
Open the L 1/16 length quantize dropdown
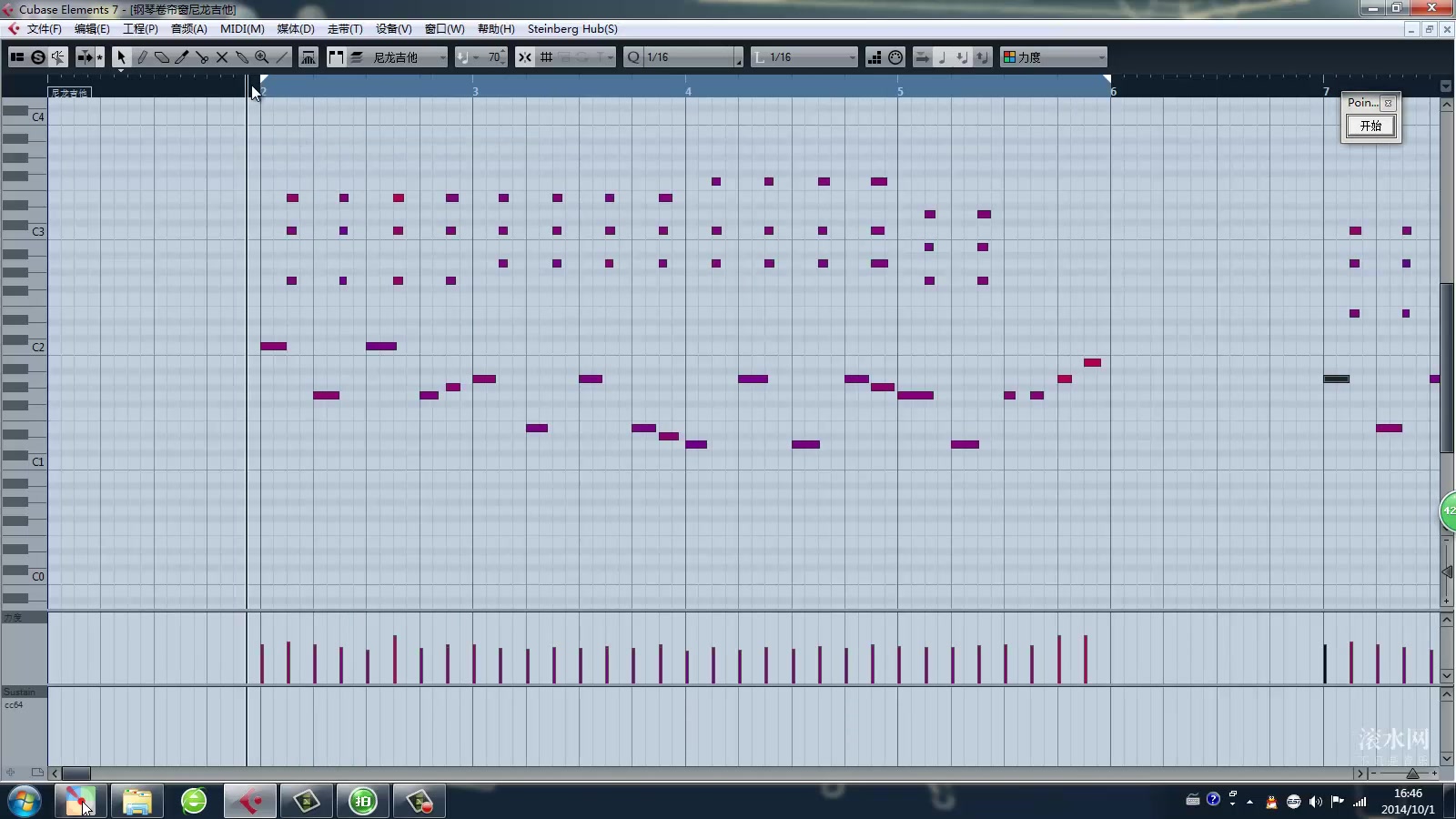(x=806, y=57)
